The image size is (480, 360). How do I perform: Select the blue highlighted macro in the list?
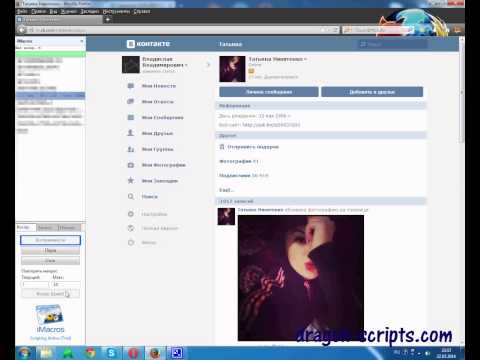click(x=50, y=96)
